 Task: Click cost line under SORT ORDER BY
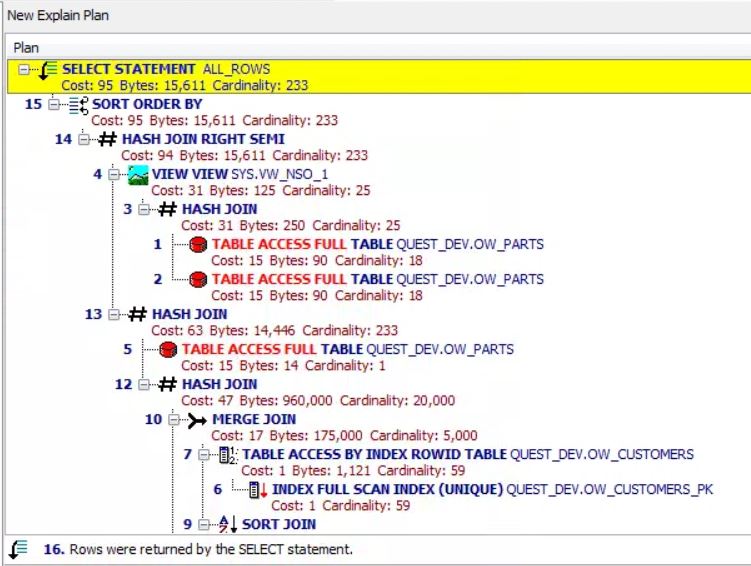tap(215, 121)
